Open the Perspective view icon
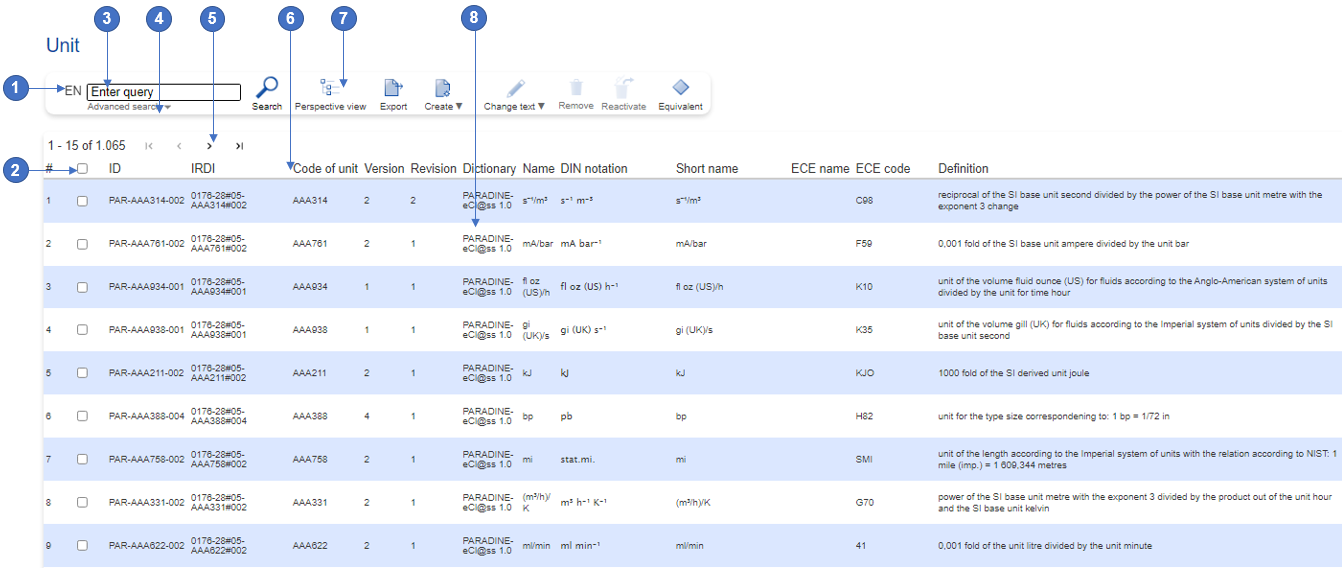 pos(330,89)
